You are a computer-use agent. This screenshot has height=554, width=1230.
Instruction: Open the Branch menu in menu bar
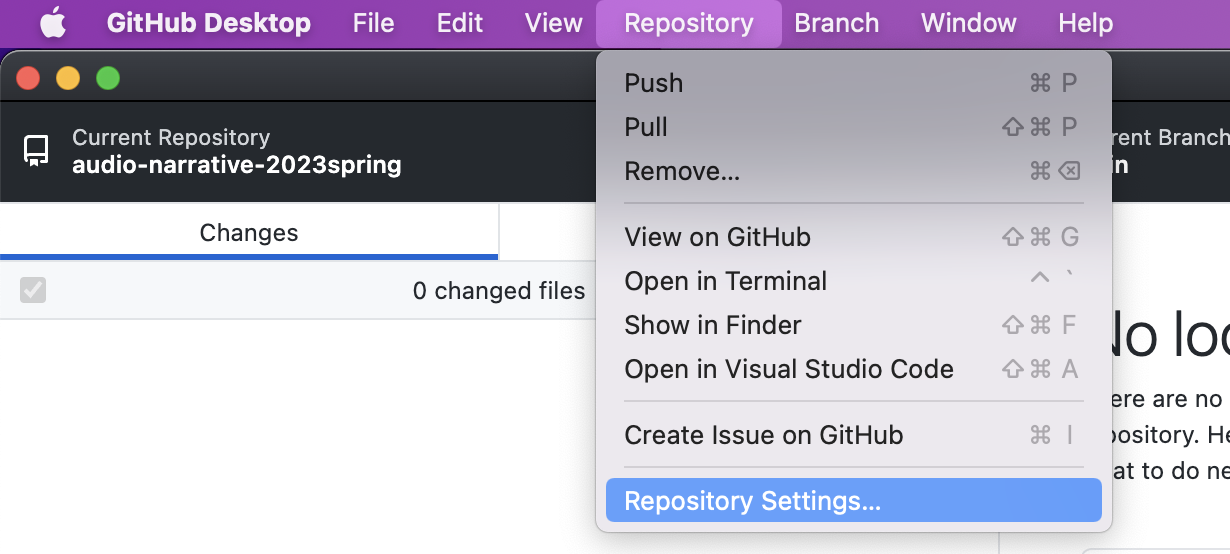click(836, 23)
